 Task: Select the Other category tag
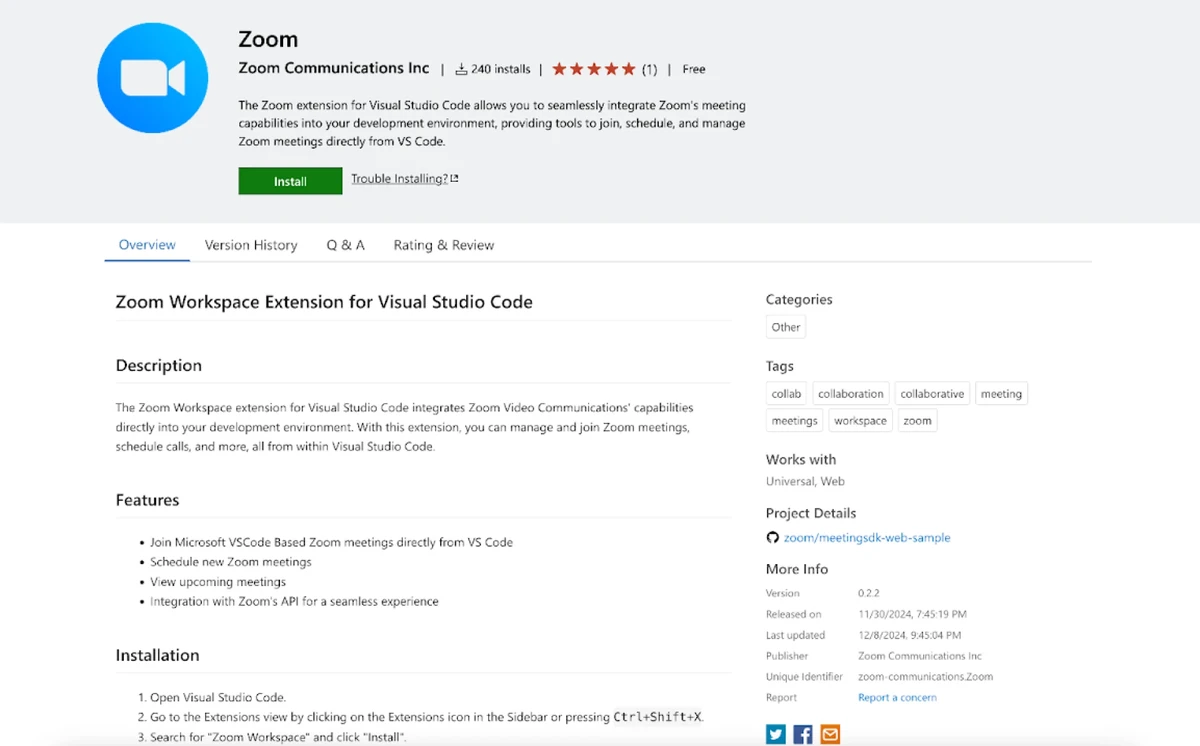(x=786, y=327)
